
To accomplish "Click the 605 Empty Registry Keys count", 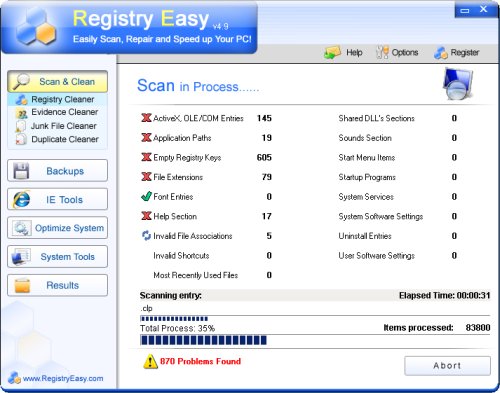I will tap(264, 157).
